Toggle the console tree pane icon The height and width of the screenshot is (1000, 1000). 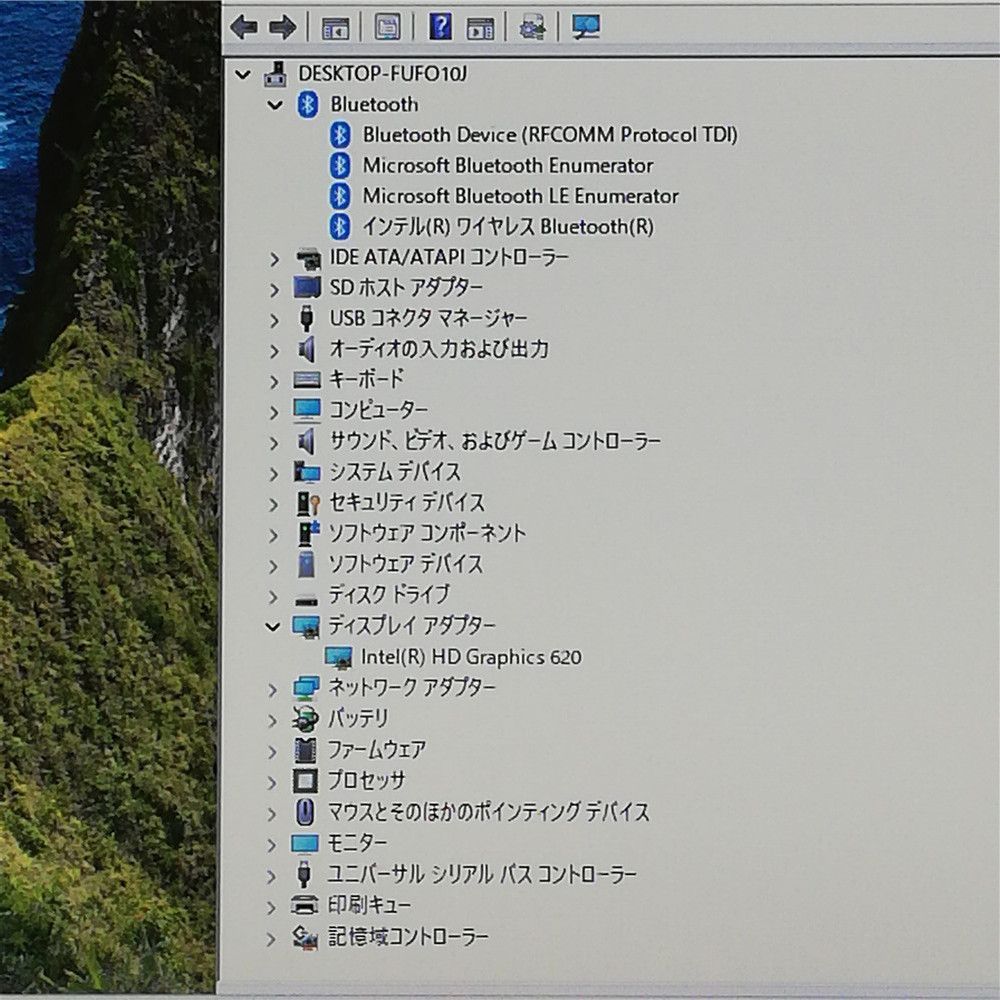335,28
